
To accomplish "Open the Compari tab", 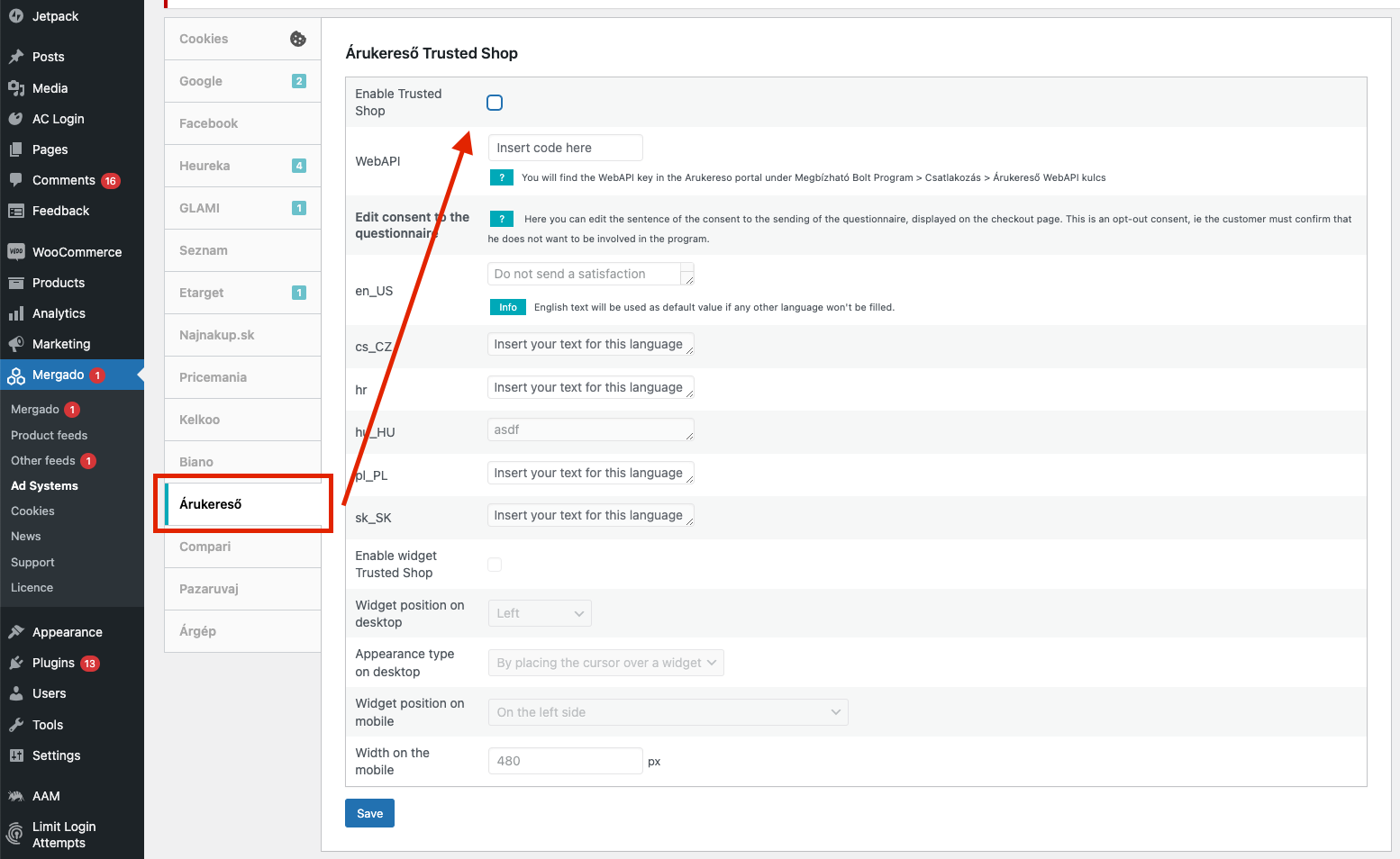I will click(x=243, y=547).
